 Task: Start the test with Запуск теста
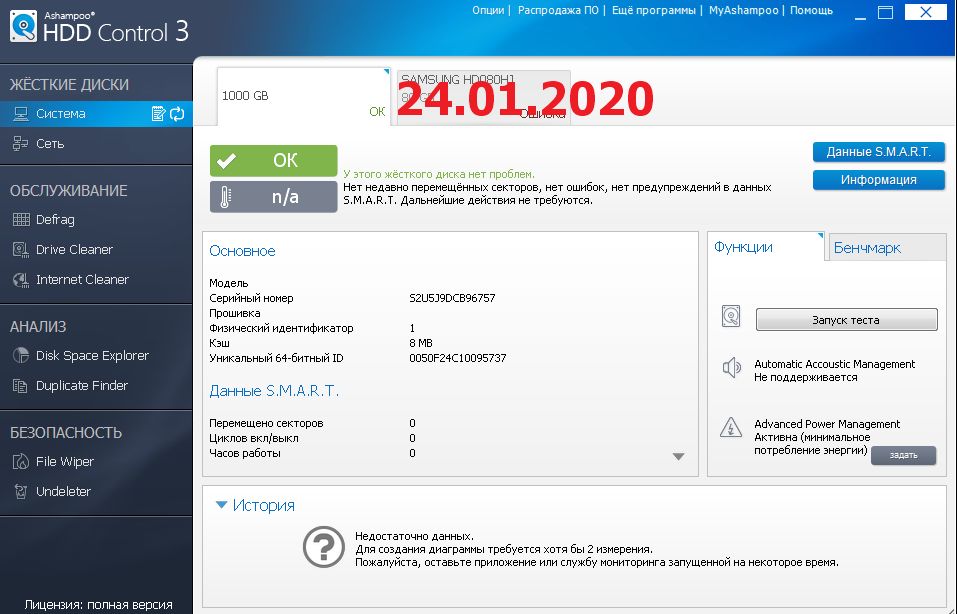click(846, 320)
